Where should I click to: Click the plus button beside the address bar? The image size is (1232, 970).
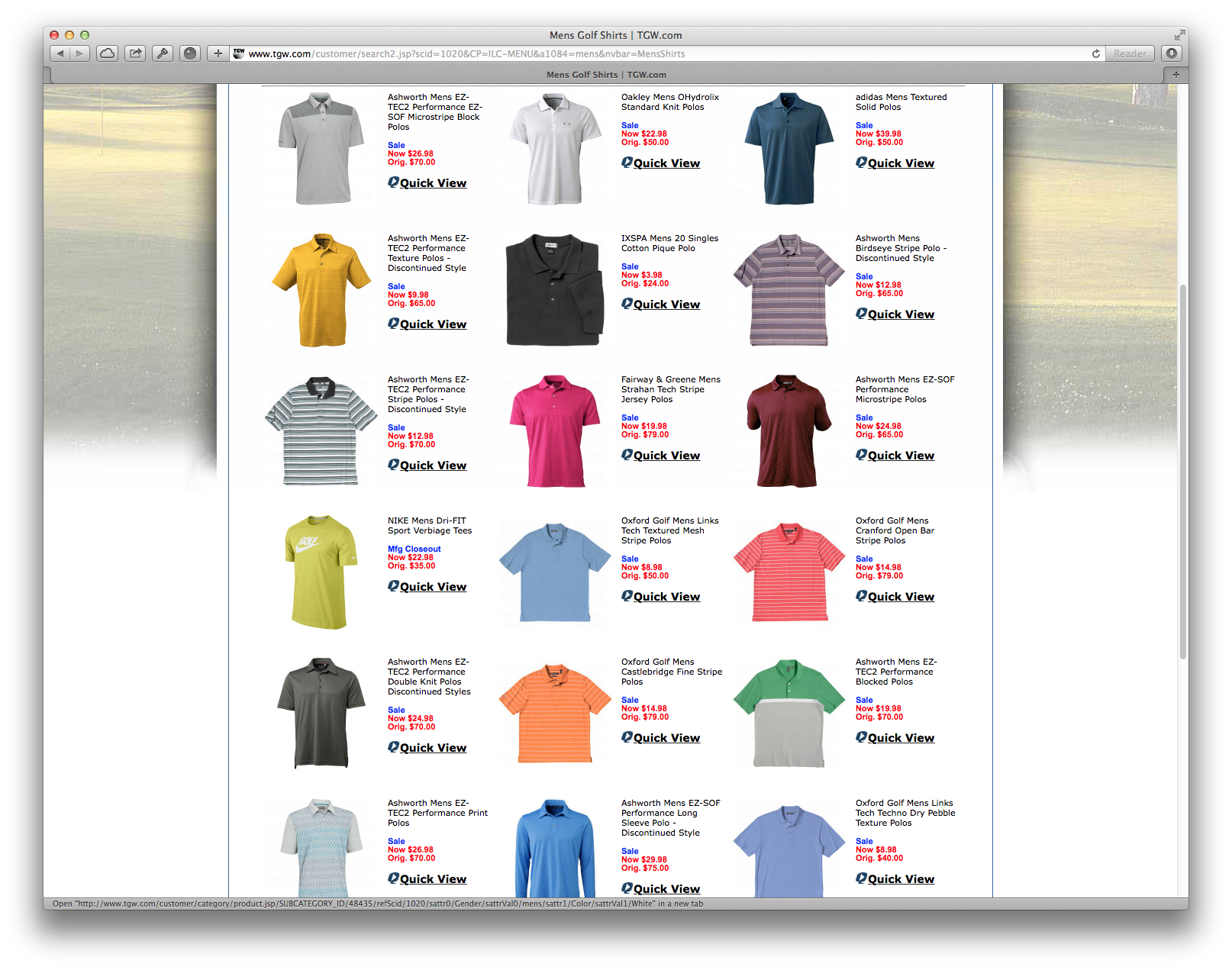218,53
